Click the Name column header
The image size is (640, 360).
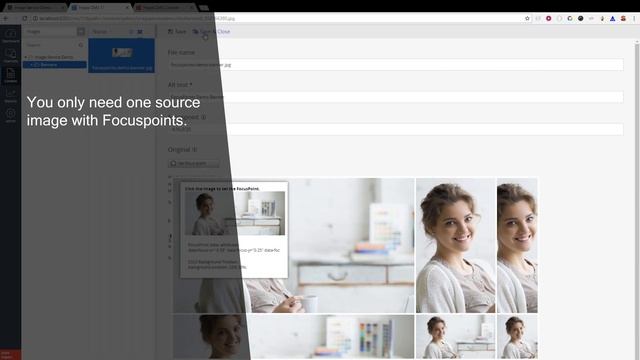(x=100, y=31)
